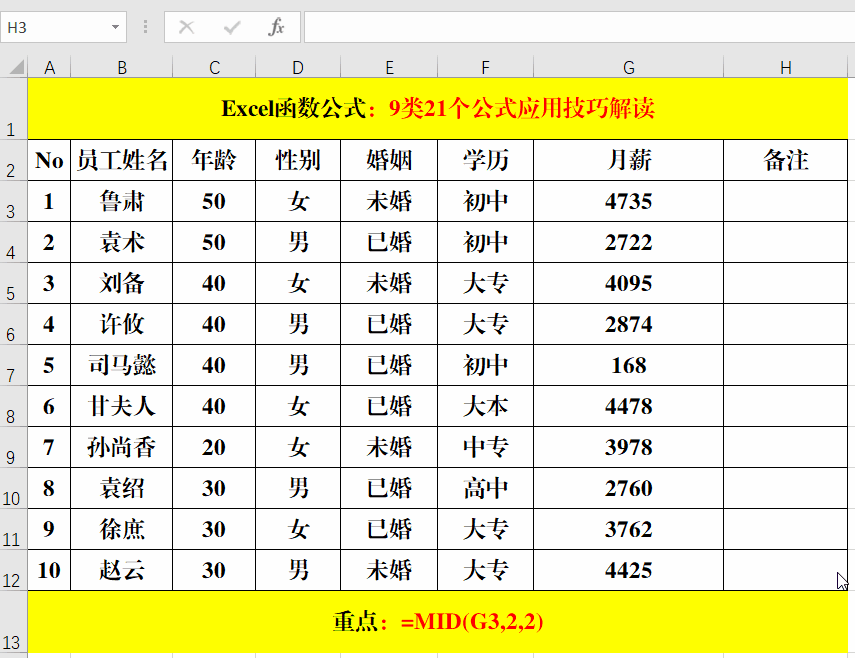The image size is (855, 658).
Task: Select the salary cell showing 168
Action: (x=628, y=365)
